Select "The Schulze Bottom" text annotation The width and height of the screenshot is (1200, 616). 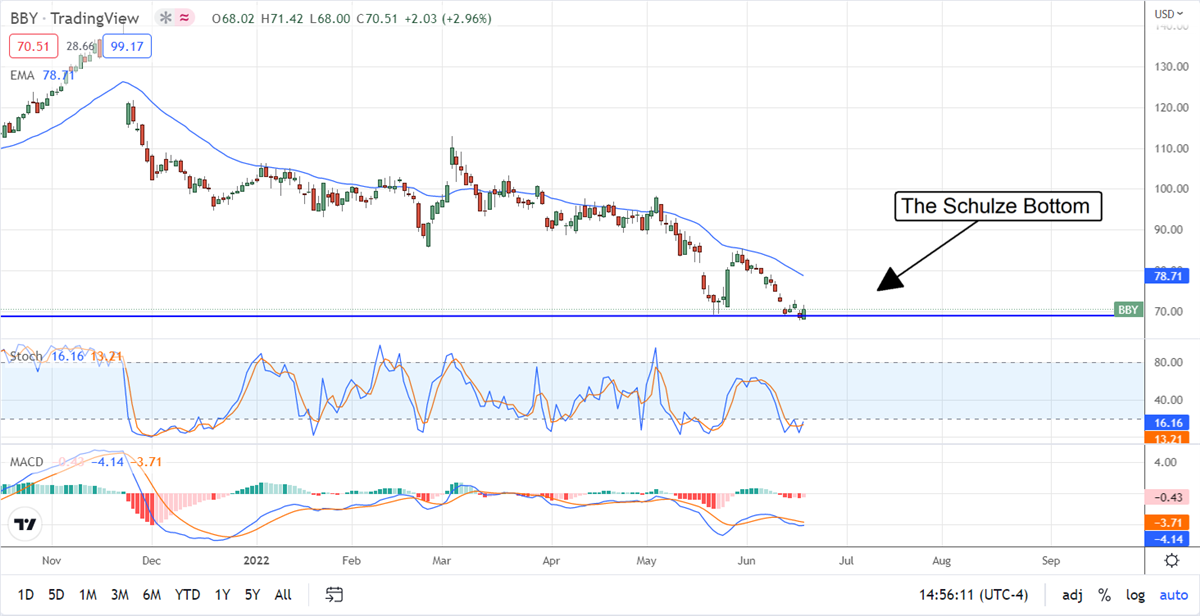(x=997, y=206)
